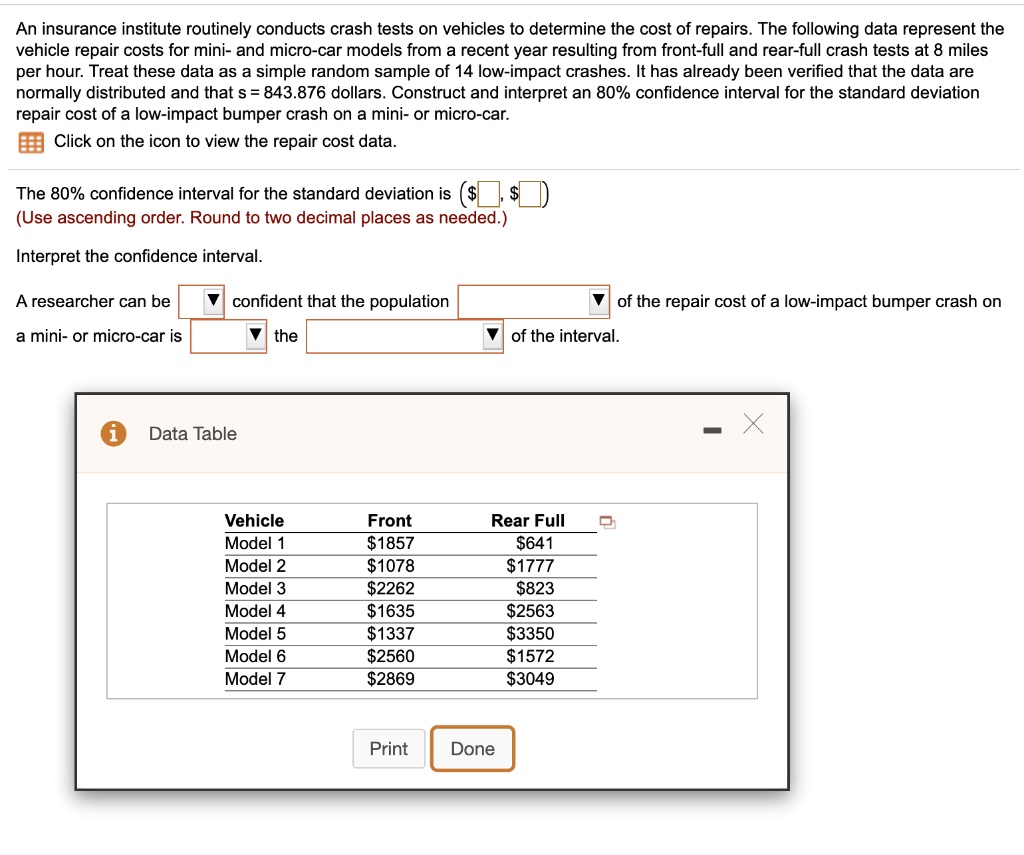Select the Front column header
Screen dimensions: 1024x855
tap(389, 521)
